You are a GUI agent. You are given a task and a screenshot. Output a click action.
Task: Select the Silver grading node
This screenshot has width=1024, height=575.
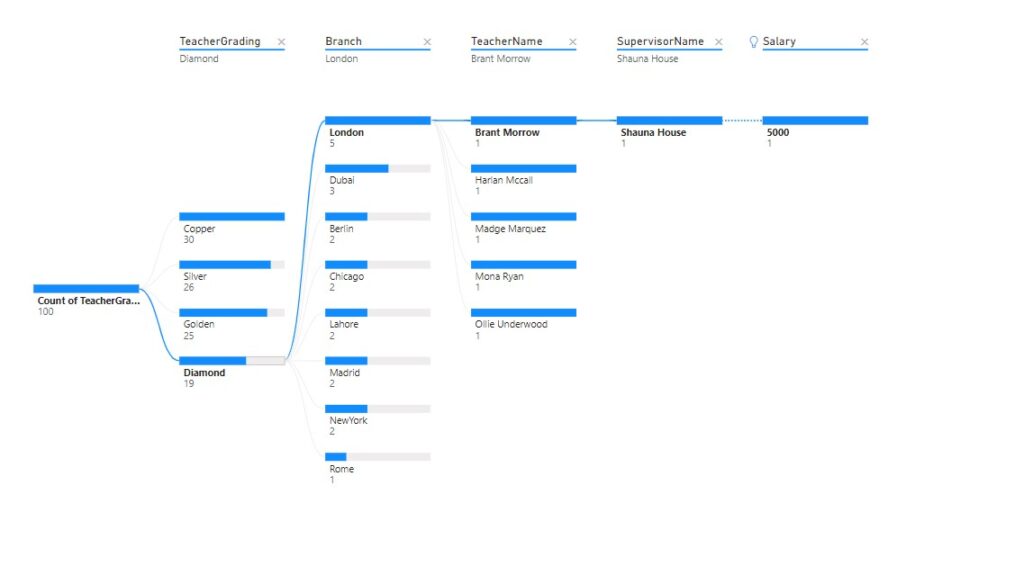click(232, 276)
